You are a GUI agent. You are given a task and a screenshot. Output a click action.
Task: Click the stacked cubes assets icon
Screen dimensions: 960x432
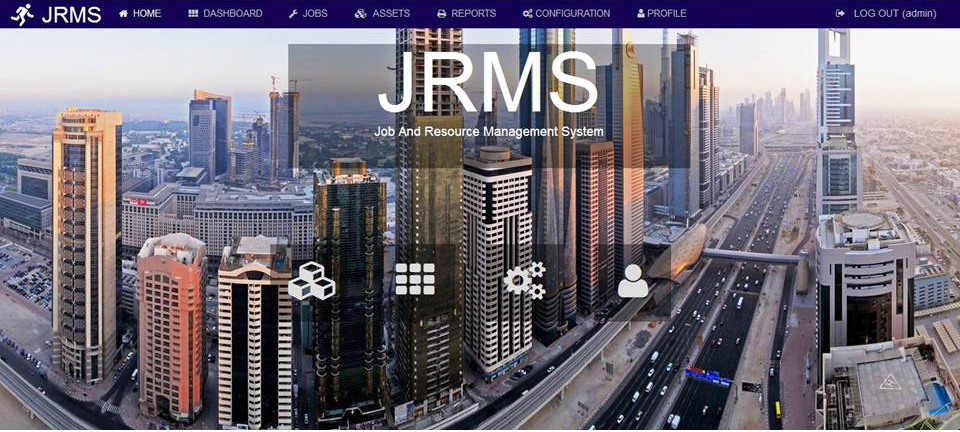point(312,281)
